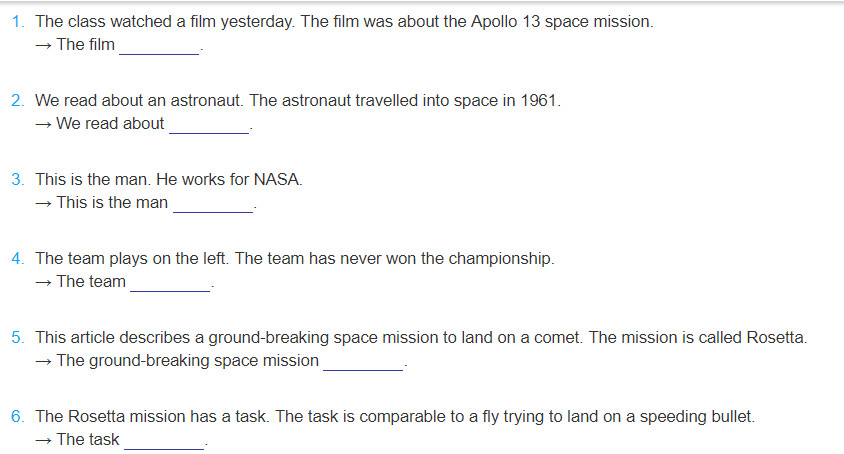Click the arrow before "The film"

click(x=44, y=45)
